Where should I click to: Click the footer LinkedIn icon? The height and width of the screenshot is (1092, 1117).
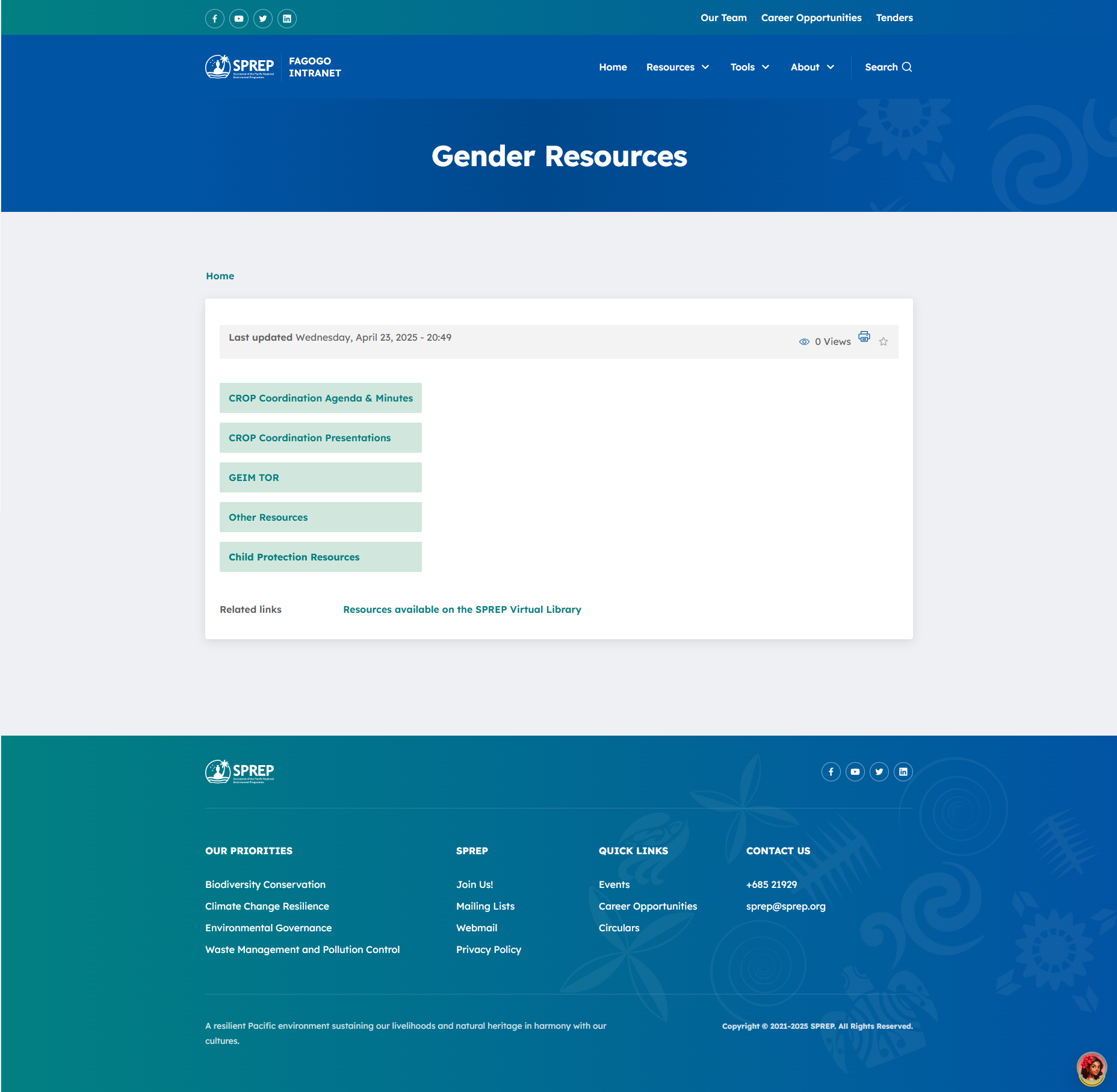(903, 772)
